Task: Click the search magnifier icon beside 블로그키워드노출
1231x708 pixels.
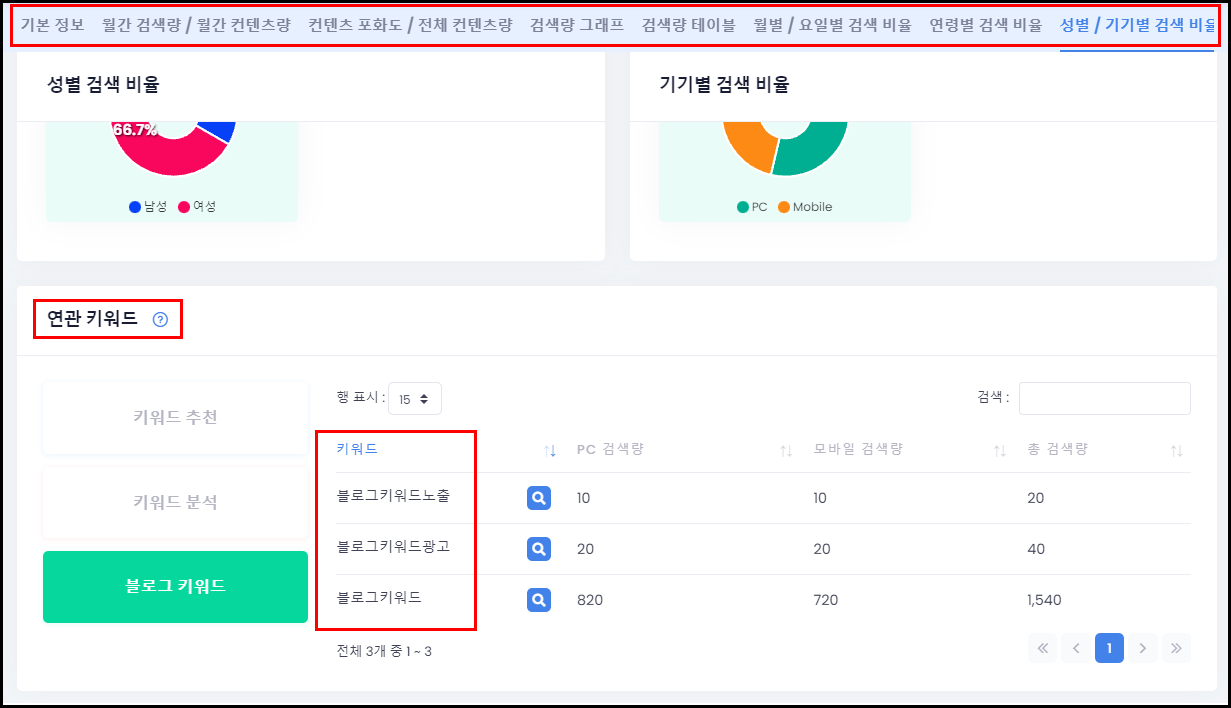Action: [539, 497]
